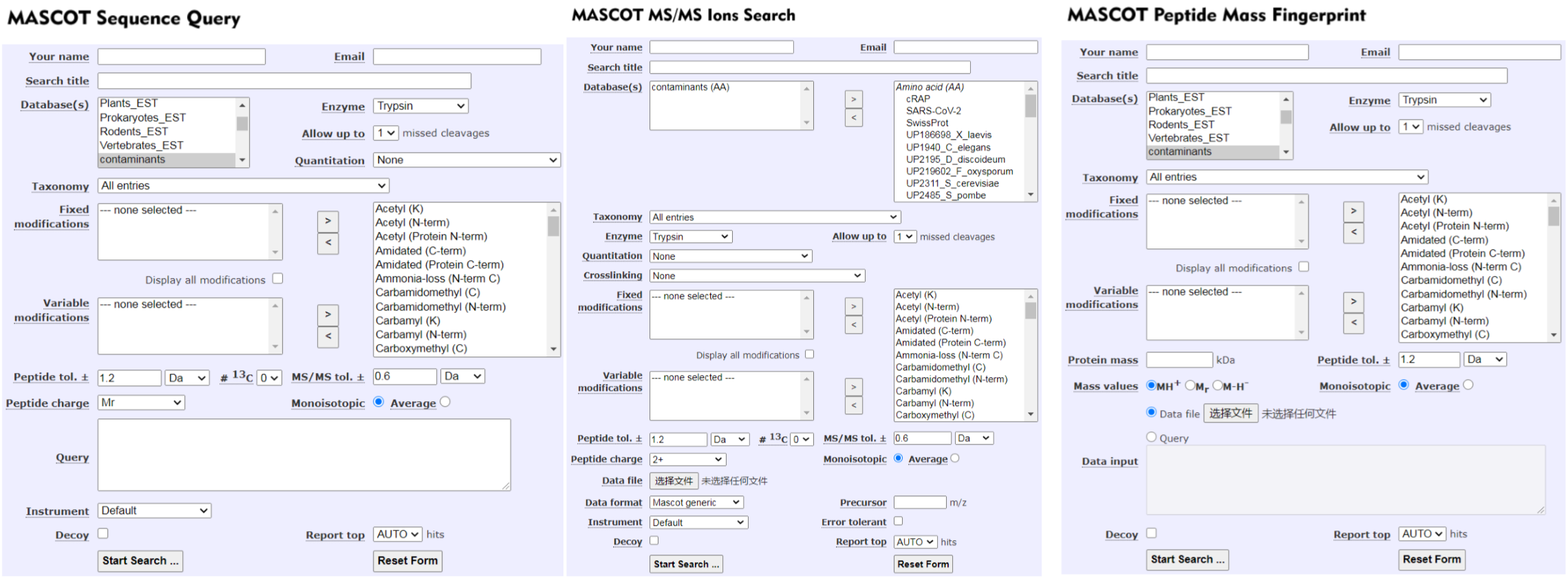This screenshot has width=1568, height=578.
Task: Add fixed modification in Peptide Mass Fingerprint
Action: coord(1353,212)
